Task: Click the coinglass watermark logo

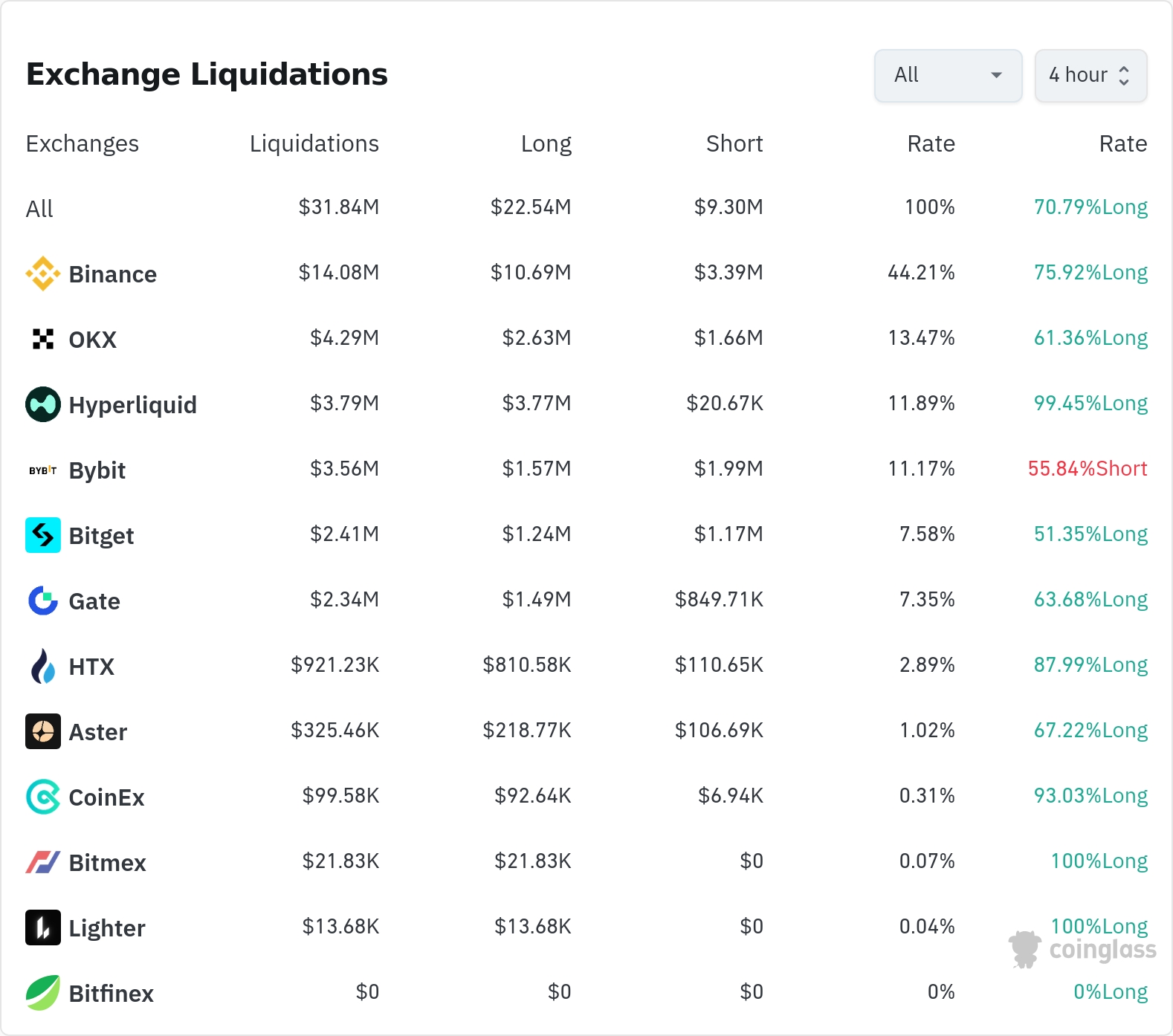Action: pyautogui.click(x=1082, y=950)
